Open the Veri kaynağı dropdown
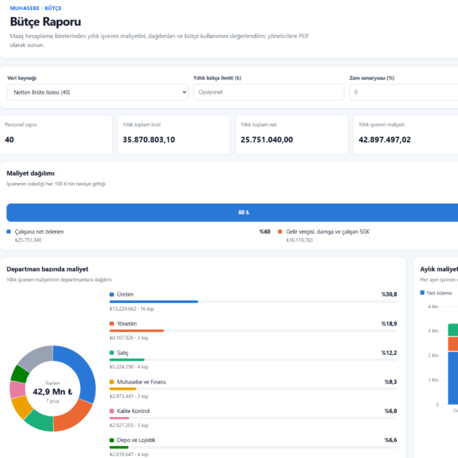The height and width of the screenshot is (458, 458). tap(98, 92)
